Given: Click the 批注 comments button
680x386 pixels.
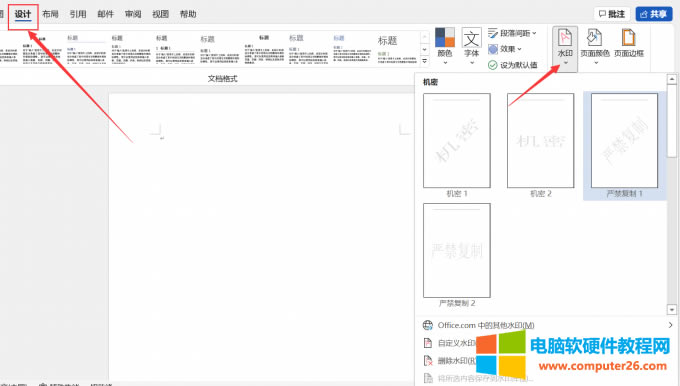Looking at the screenshot, I should pyautogui.click(x=611, y=14).
